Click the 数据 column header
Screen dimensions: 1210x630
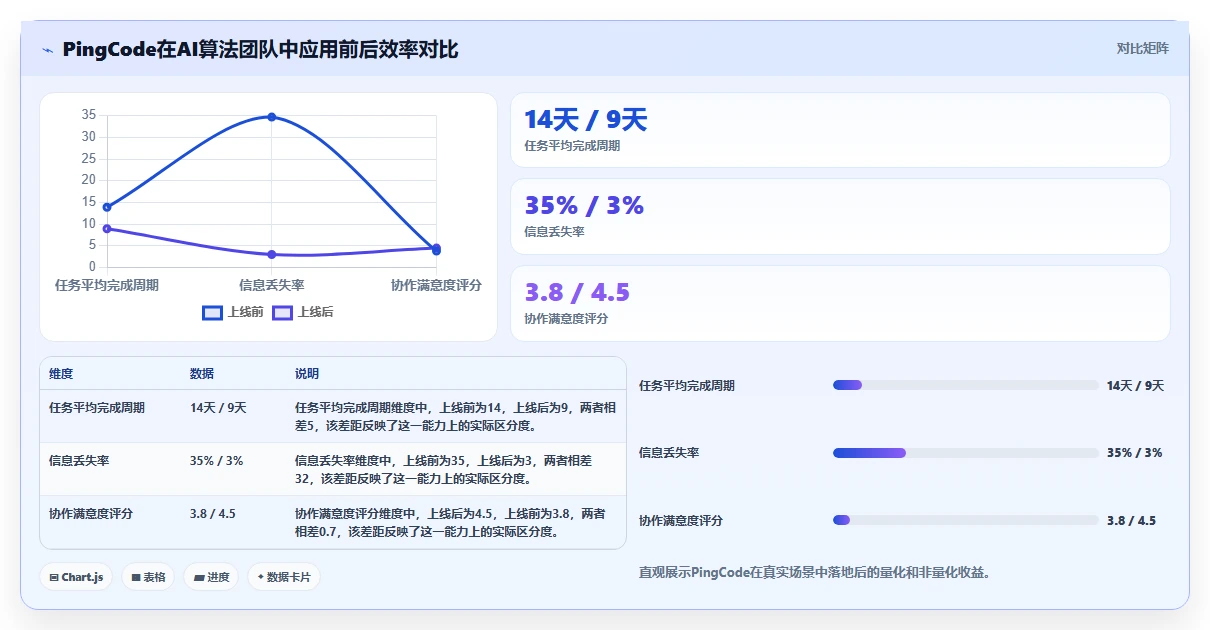pos(202,374)
